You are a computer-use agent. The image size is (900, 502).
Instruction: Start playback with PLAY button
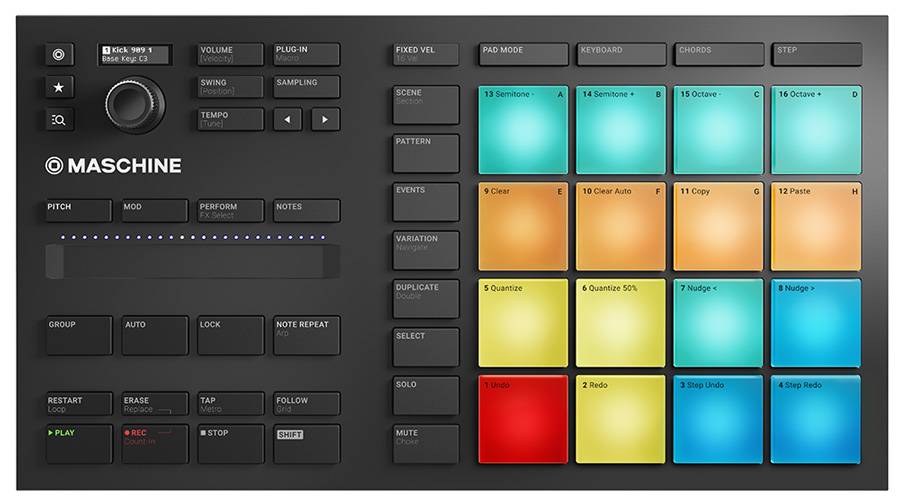(x=79, y=444)
